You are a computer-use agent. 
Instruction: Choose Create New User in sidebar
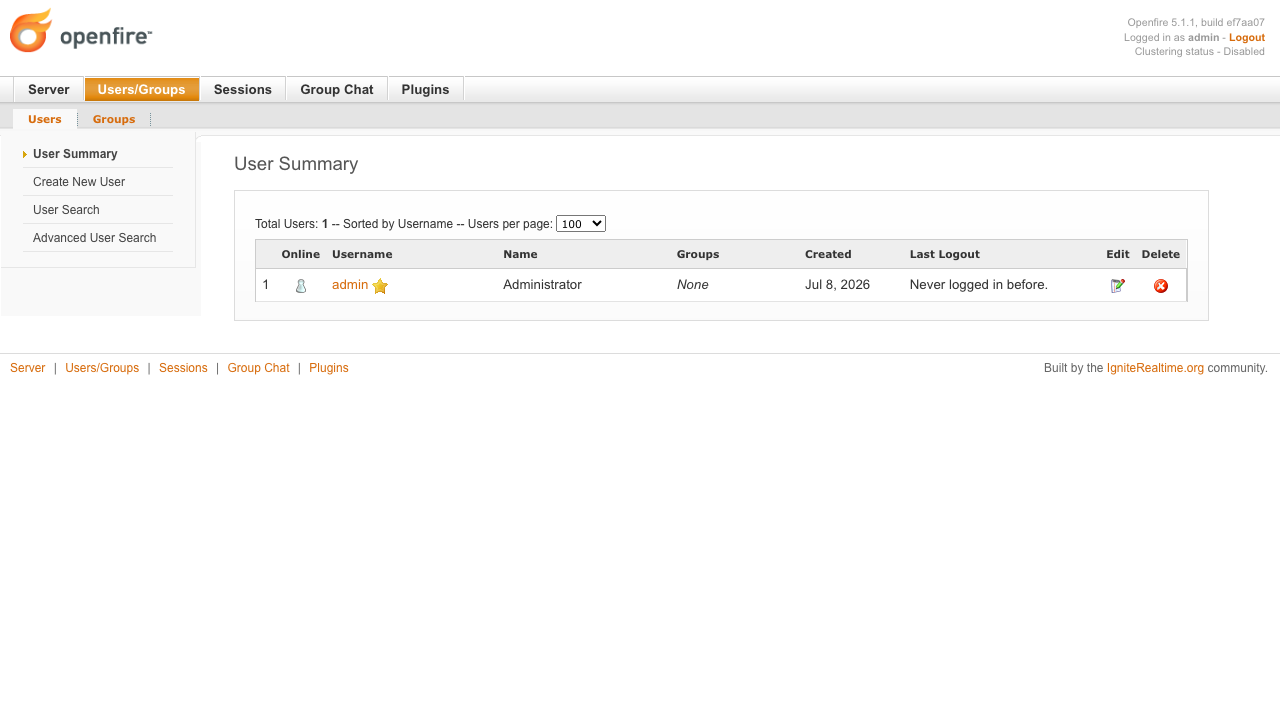[79, 182]
